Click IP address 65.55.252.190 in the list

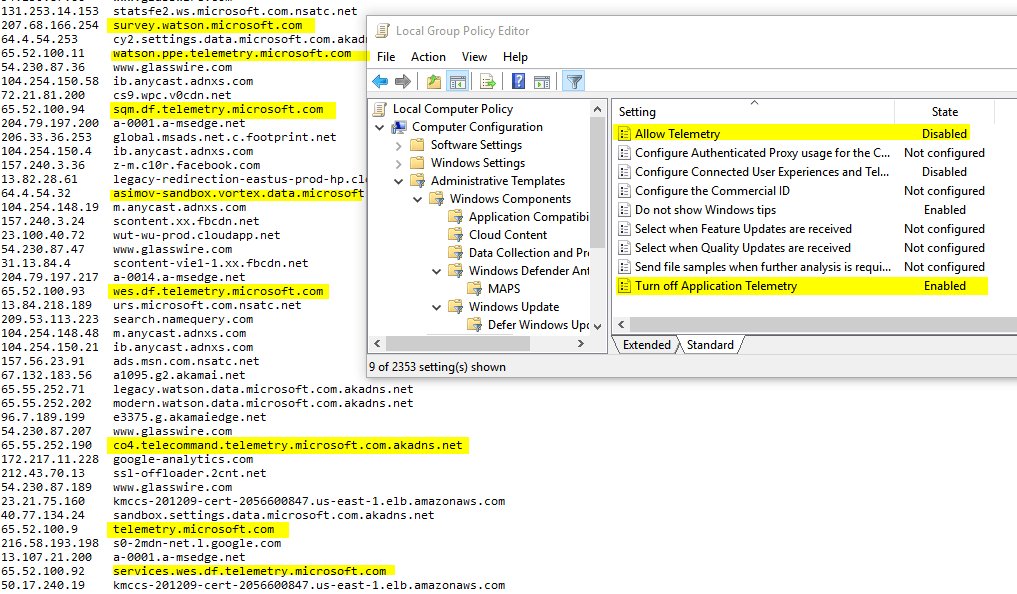coord(47,446)
